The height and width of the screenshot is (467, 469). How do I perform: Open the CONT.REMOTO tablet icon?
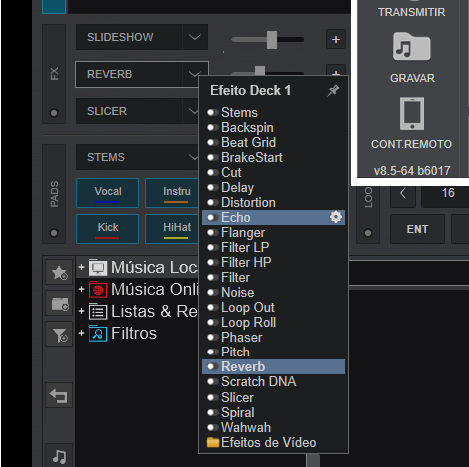[412, 113]
